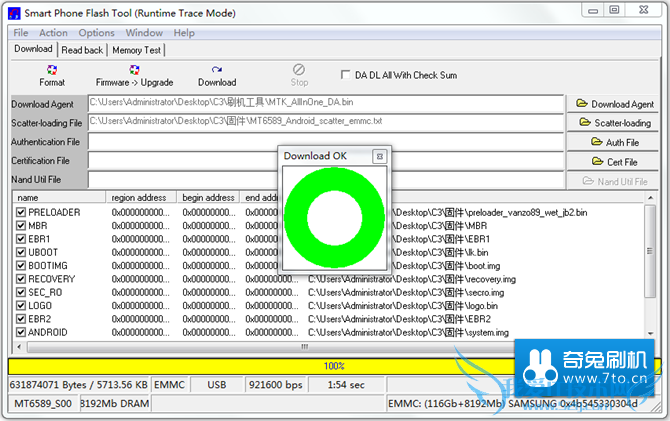Switch to the Read back tab

coord(82,50)
